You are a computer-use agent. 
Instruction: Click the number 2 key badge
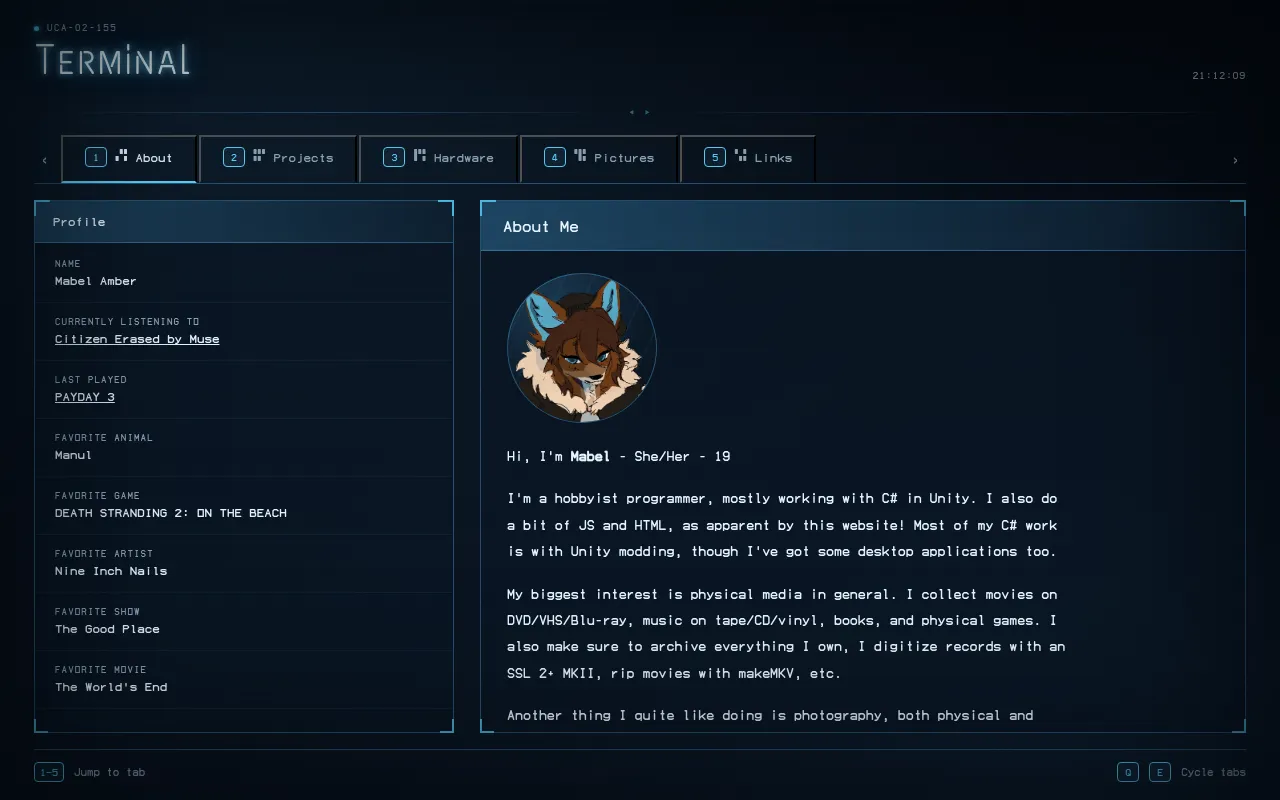[234, 157]
